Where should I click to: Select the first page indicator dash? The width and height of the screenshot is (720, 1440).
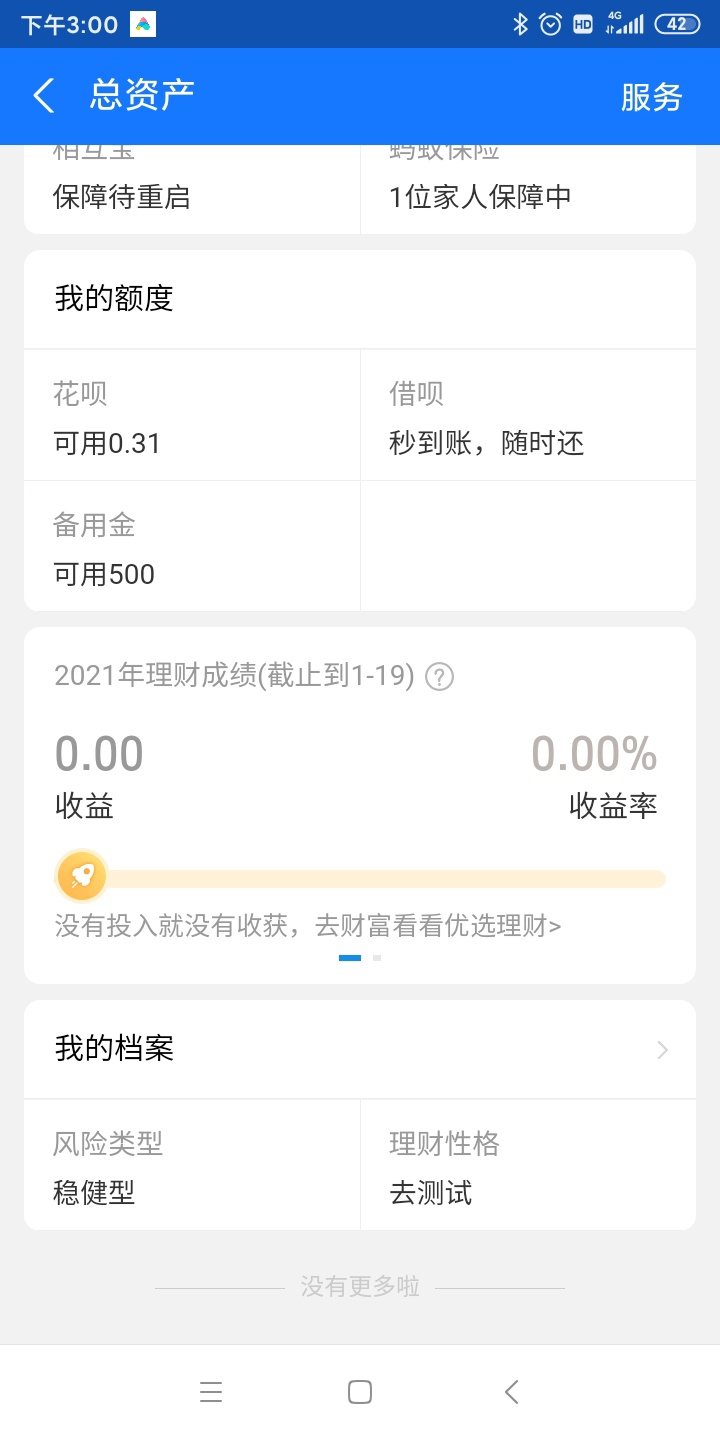tap(350, 958)
